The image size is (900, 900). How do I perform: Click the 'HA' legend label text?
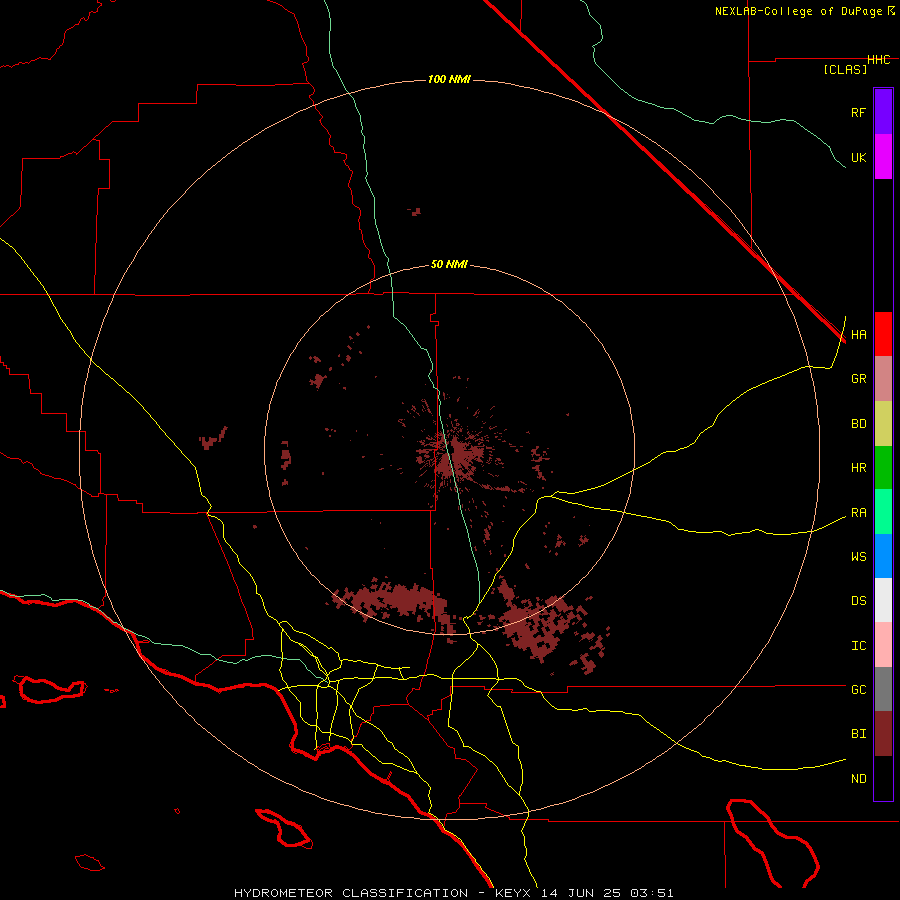[858, 335]
